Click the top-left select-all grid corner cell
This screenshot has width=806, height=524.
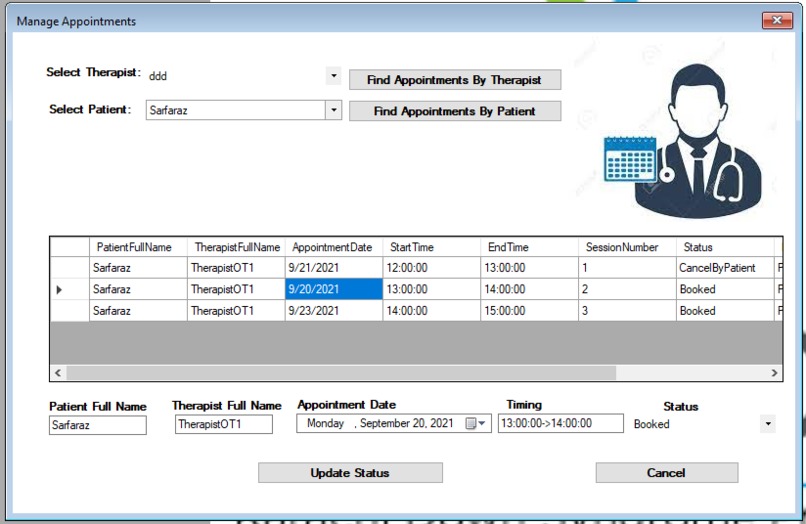70,247
